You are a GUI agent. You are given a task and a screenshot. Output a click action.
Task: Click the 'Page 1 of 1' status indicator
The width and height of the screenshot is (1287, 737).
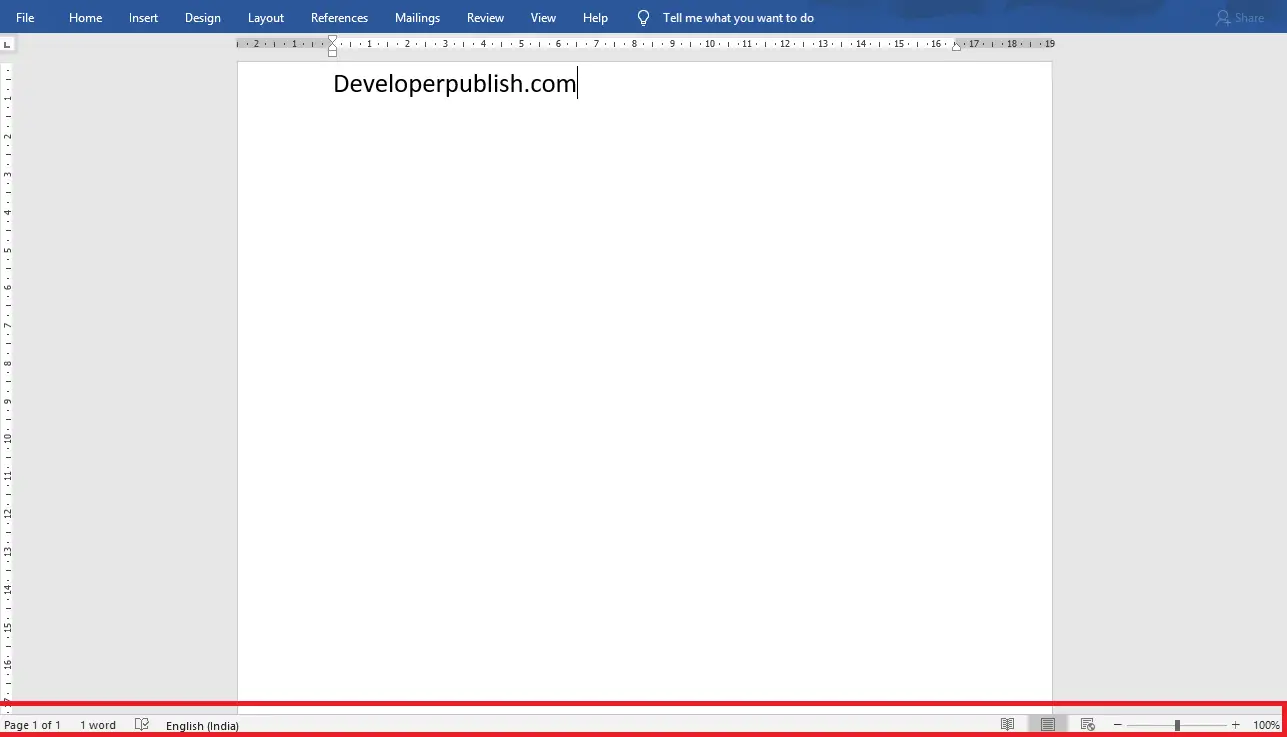click(33, 725)
